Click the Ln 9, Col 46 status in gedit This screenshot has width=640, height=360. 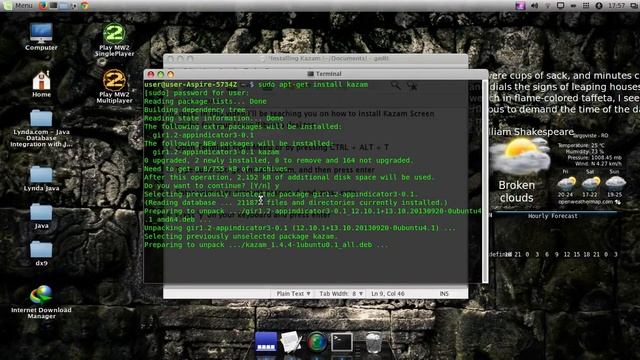click(x=388, y=293)
